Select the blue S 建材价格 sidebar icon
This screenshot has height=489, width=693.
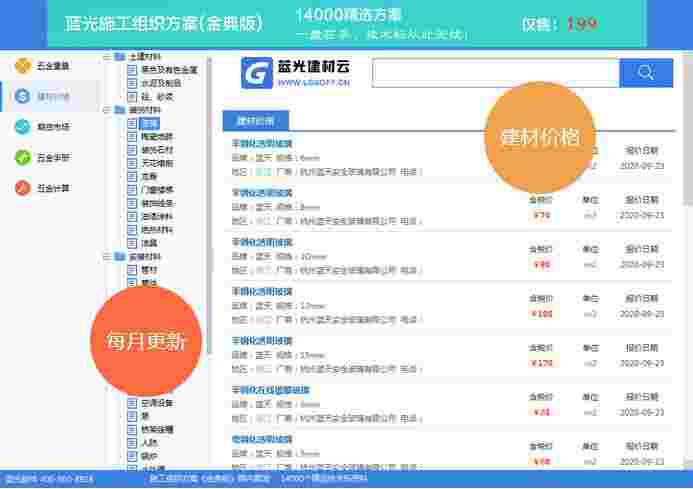coord(23,96)
